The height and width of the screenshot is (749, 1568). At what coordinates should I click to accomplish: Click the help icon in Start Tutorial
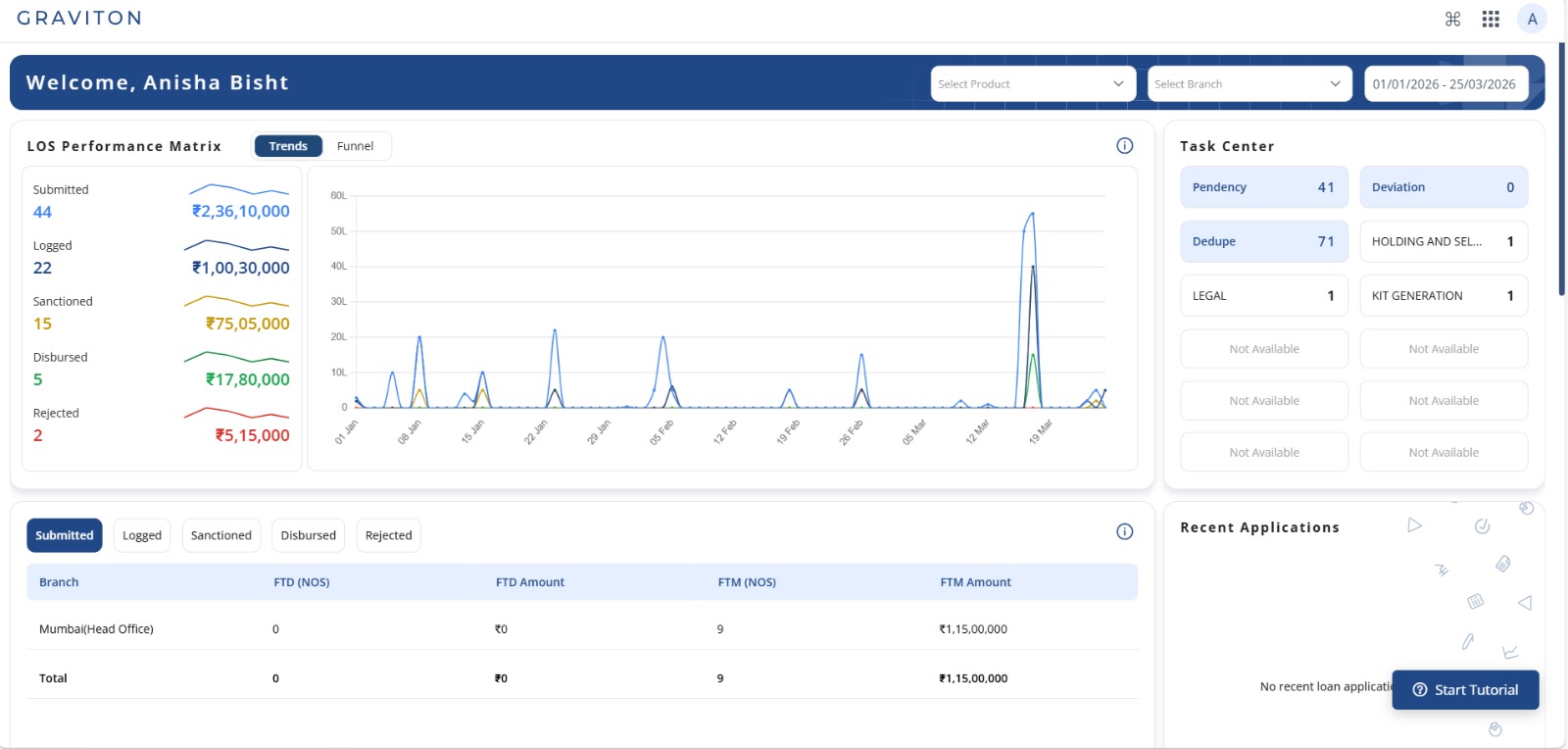1420,690
